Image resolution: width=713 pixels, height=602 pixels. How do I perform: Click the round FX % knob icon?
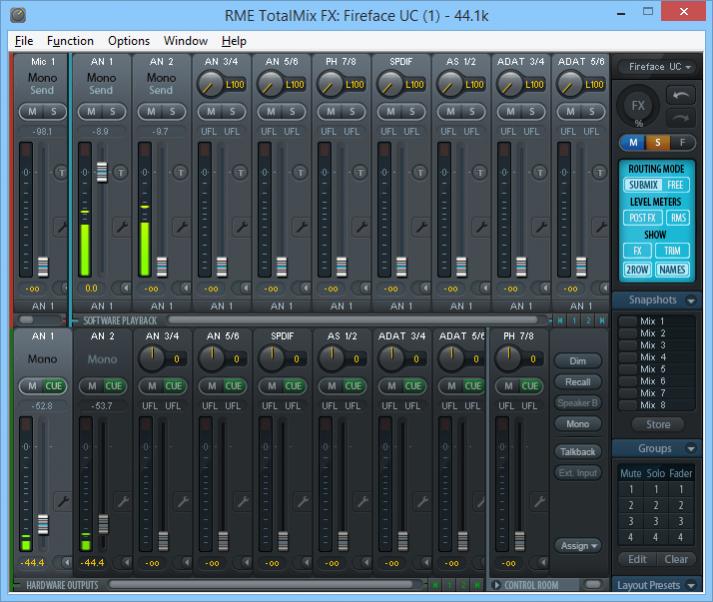[x=637, y=106]
